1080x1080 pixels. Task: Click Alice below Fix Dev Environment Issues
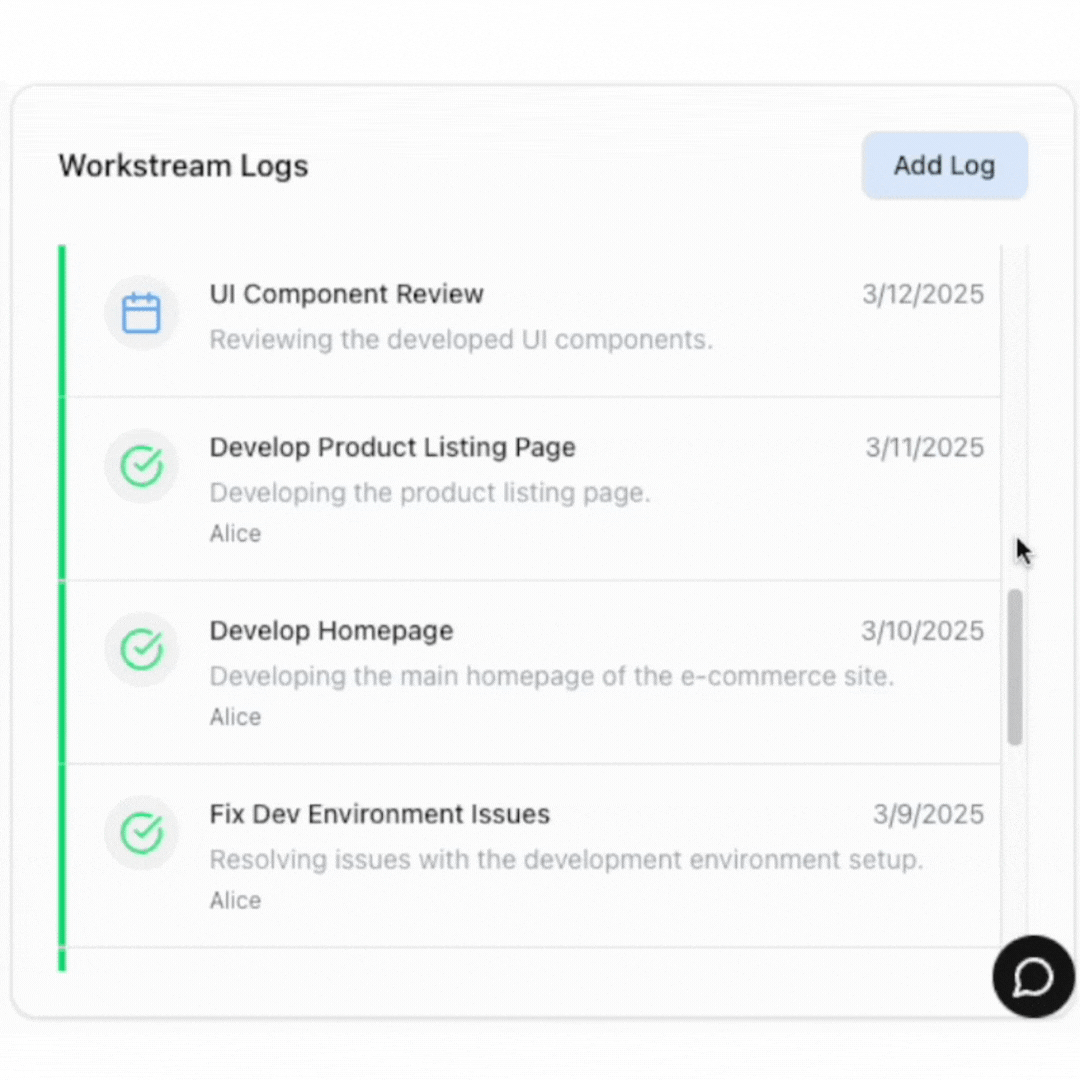(x=235, y=900)
